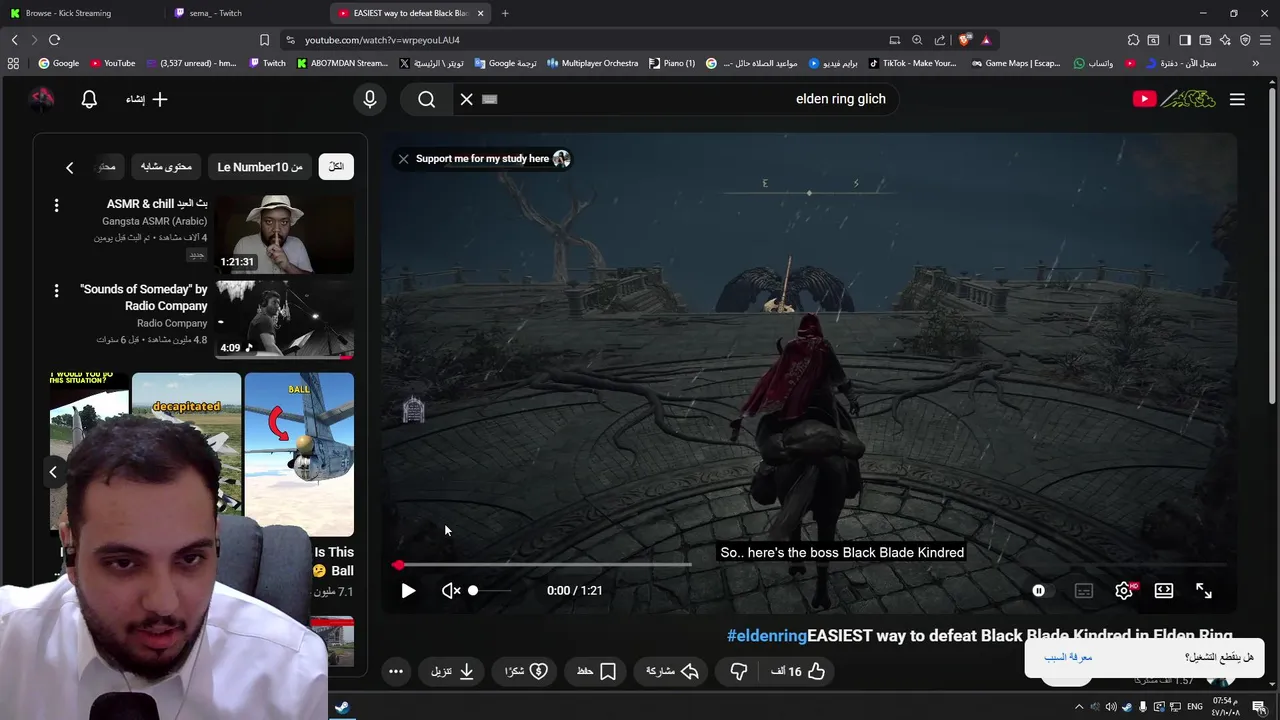Open the Brave Wallet icon
This screenshot has width=1280, height=720.
1205,40
